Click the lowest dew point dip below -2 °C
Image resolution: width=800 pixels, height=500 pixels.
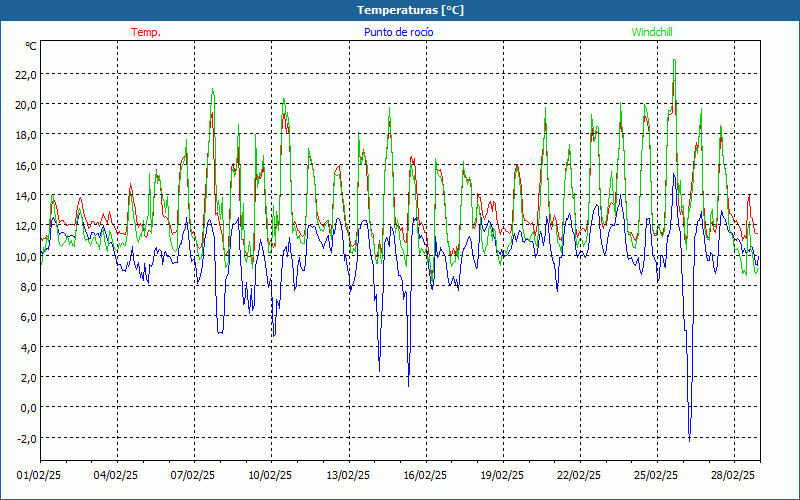(x=689, y=440)
